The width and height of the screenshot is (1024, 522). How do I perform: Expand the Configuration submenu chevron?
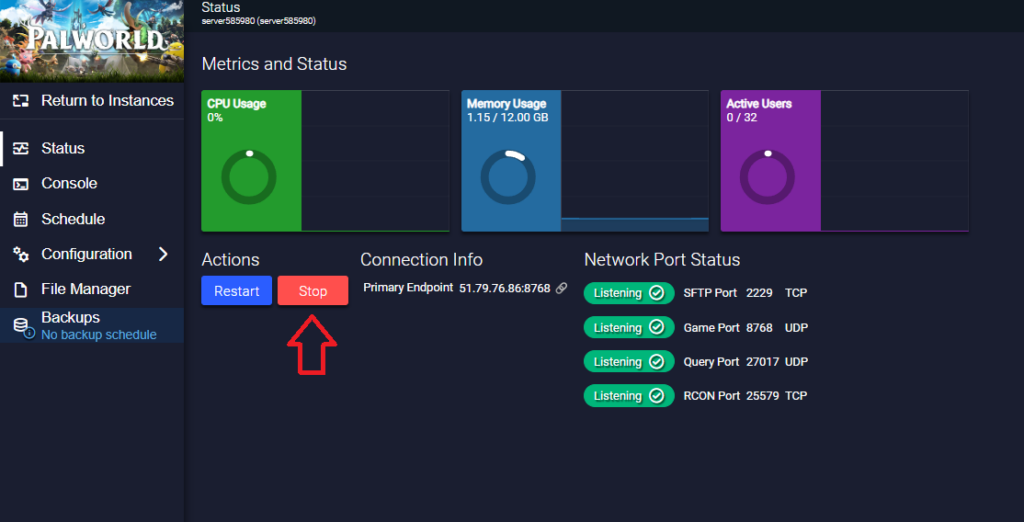click(x=163, y=254)
